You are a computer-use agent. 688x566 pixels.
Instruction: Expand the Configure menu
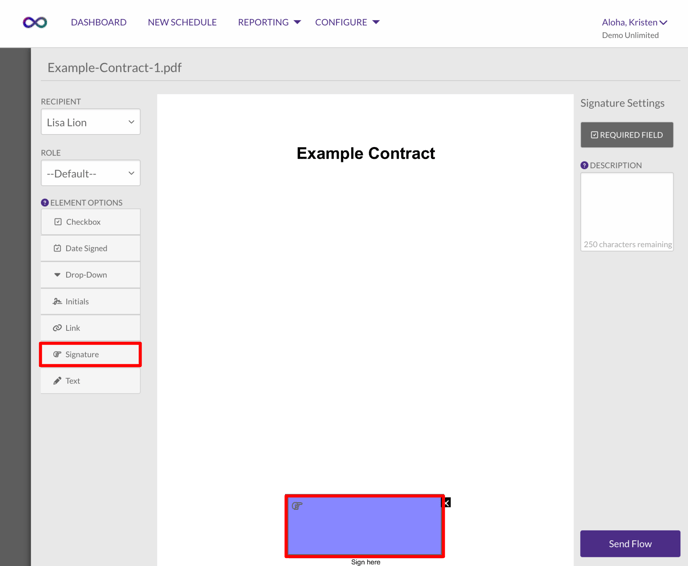(347, 22)
